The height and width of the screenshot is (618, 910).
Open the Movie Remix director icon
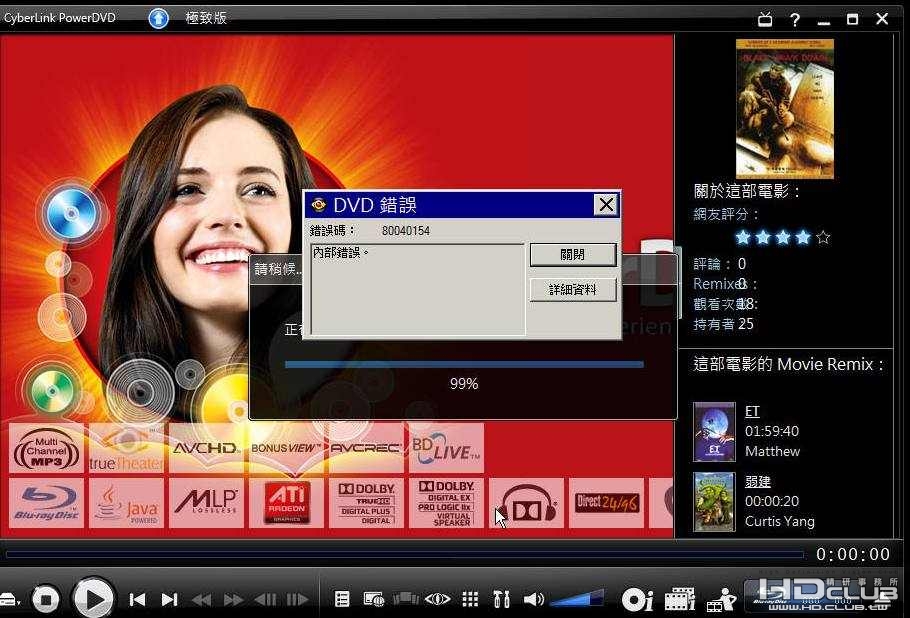721,600
